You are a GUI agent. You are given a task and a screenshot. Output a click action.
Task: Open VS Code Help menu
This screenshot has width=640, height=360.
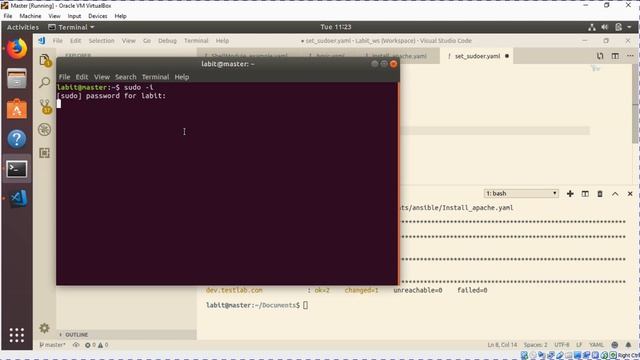tap(222, 41)
